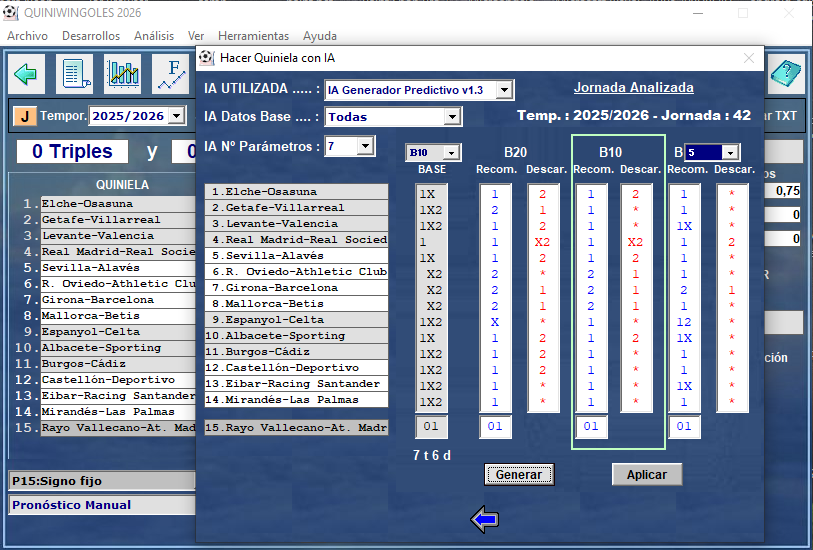Open the help book icon
This screenshot has width=813, height=550.
(786, 74)
